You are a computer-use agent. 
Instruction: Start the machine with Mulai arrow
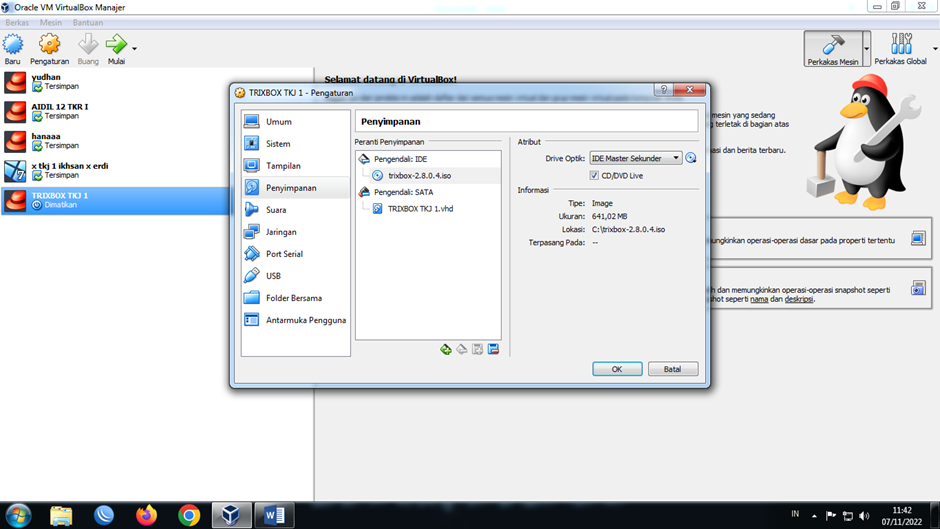pos(116,44)
